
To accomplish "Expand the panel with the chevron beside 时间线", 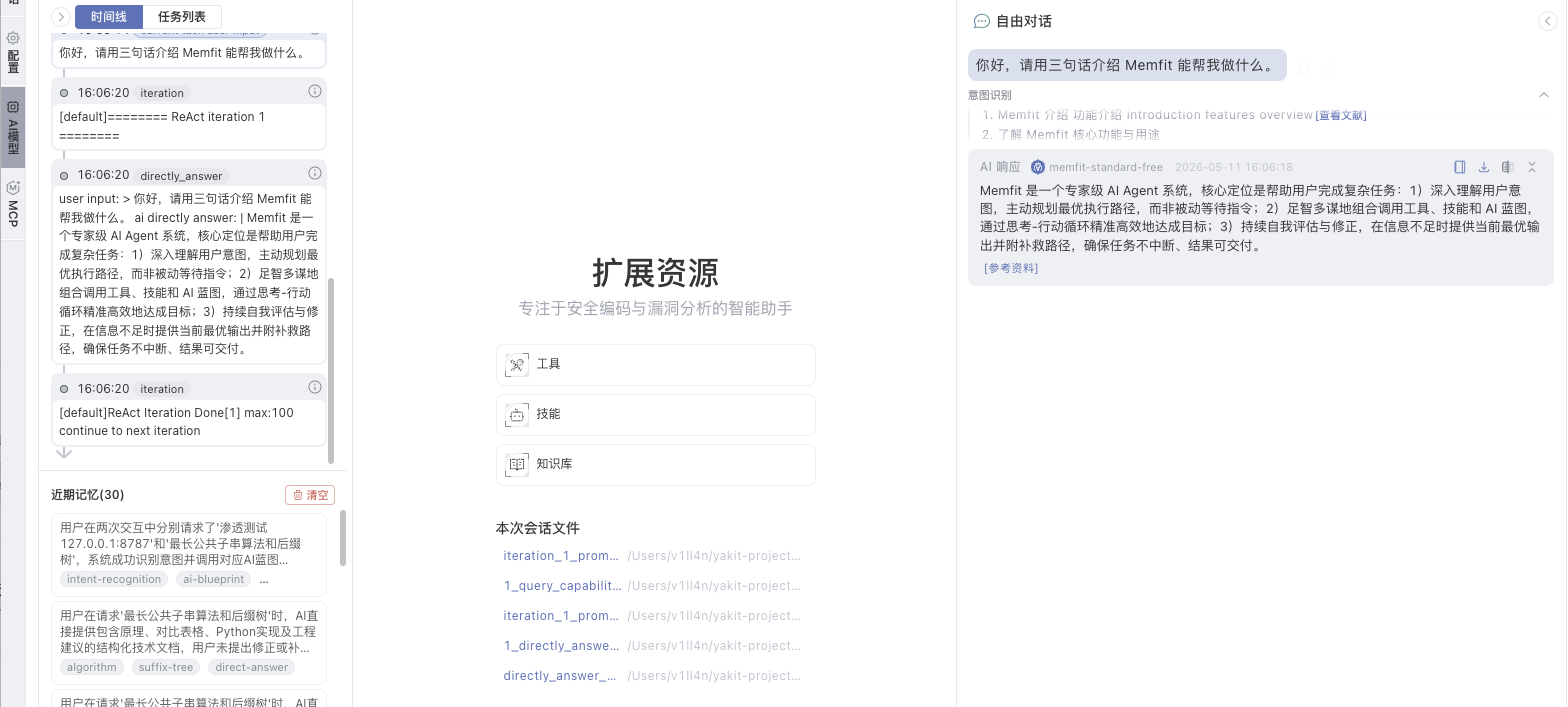I will (61, 17).
